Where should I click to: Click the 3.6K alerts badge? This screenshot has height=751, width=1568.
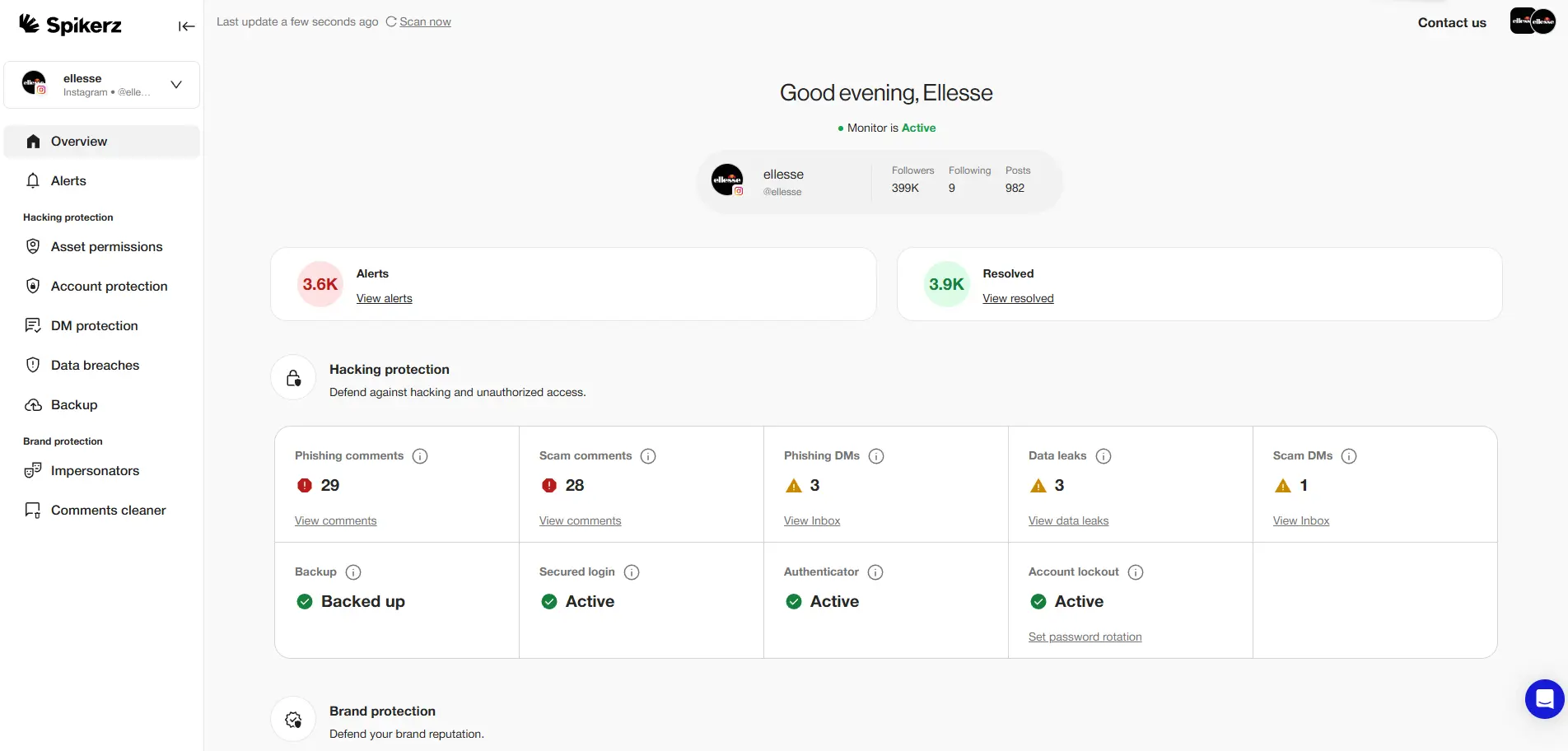(320, 284)
